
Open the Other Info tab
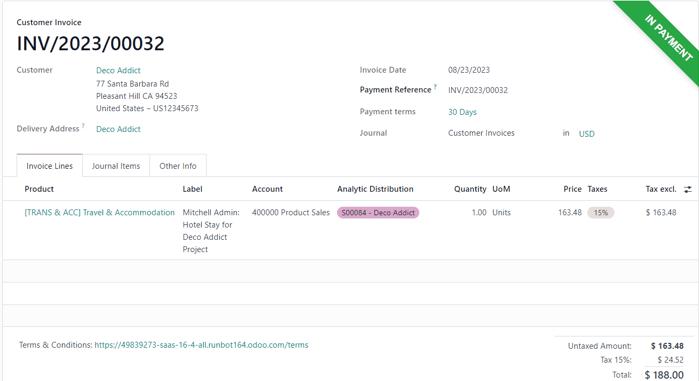pos(178,166)
